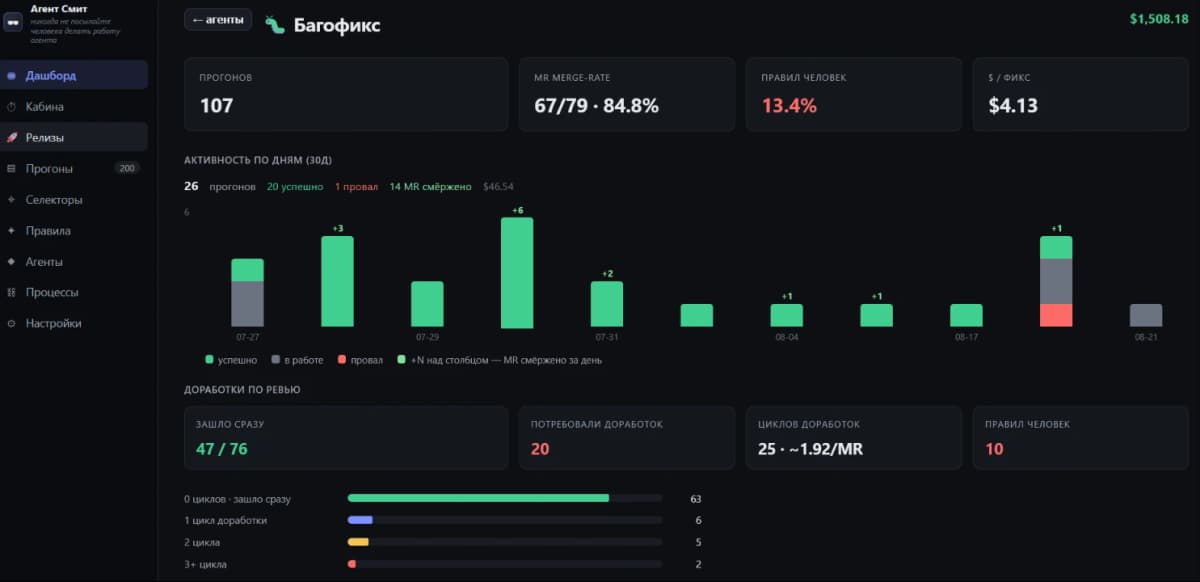Click the Селекторы icon in sidebar
This screenshot has width=1200, height=582.
11,199
